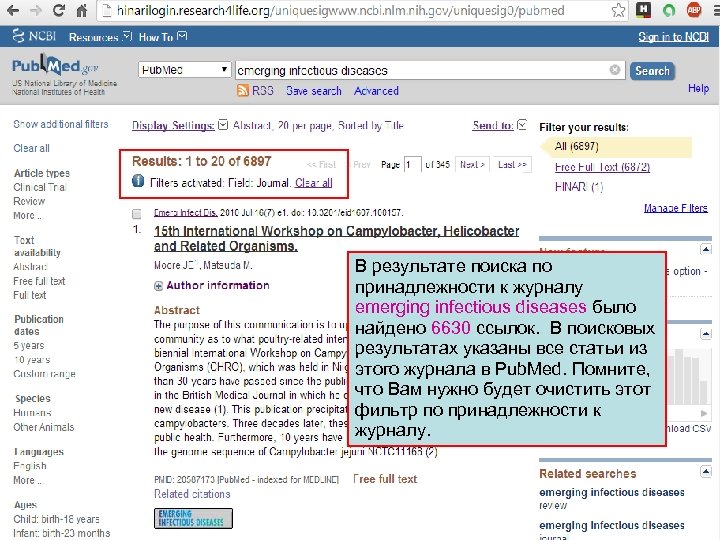Expand the Resources menu

(100, 37)
